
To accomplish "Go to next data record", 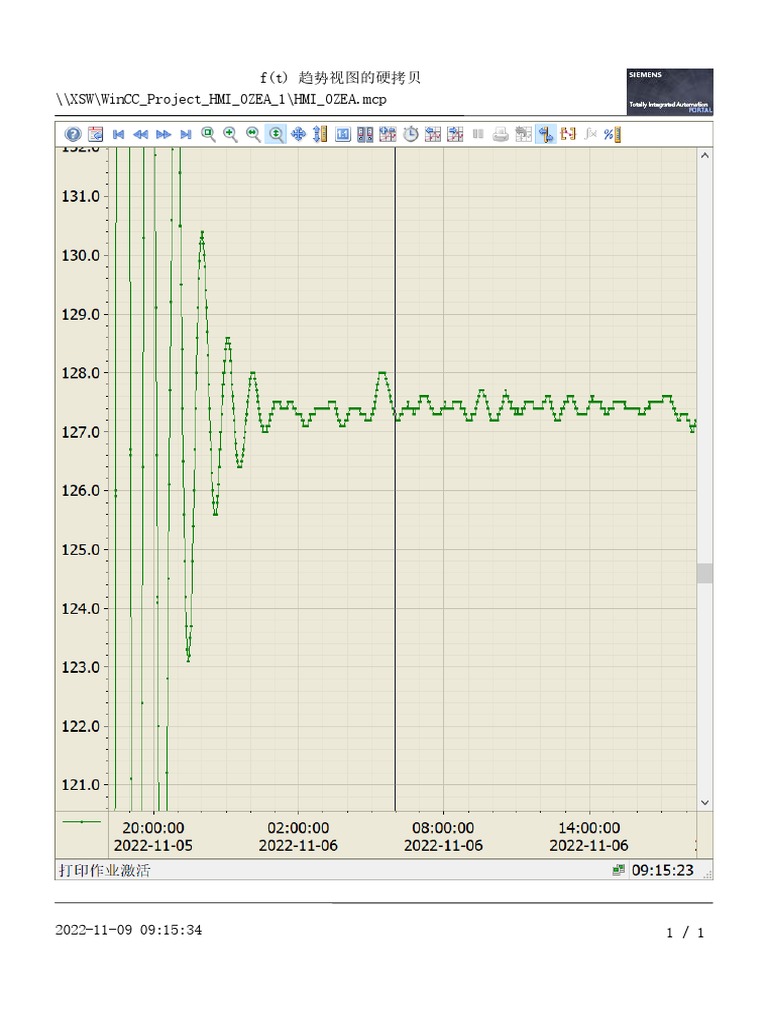I will [x=163, y=135].
